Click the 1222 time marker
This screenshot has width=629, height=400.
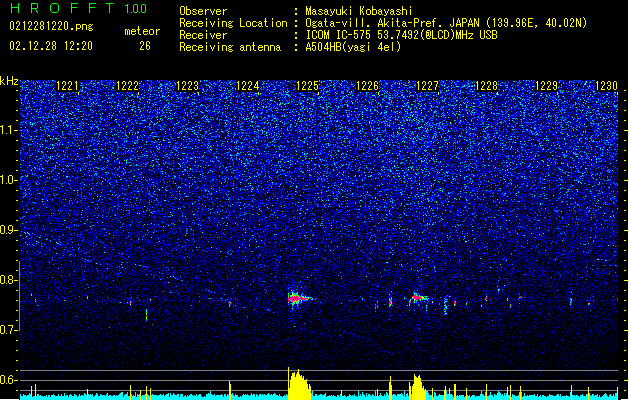click(127, 86)
